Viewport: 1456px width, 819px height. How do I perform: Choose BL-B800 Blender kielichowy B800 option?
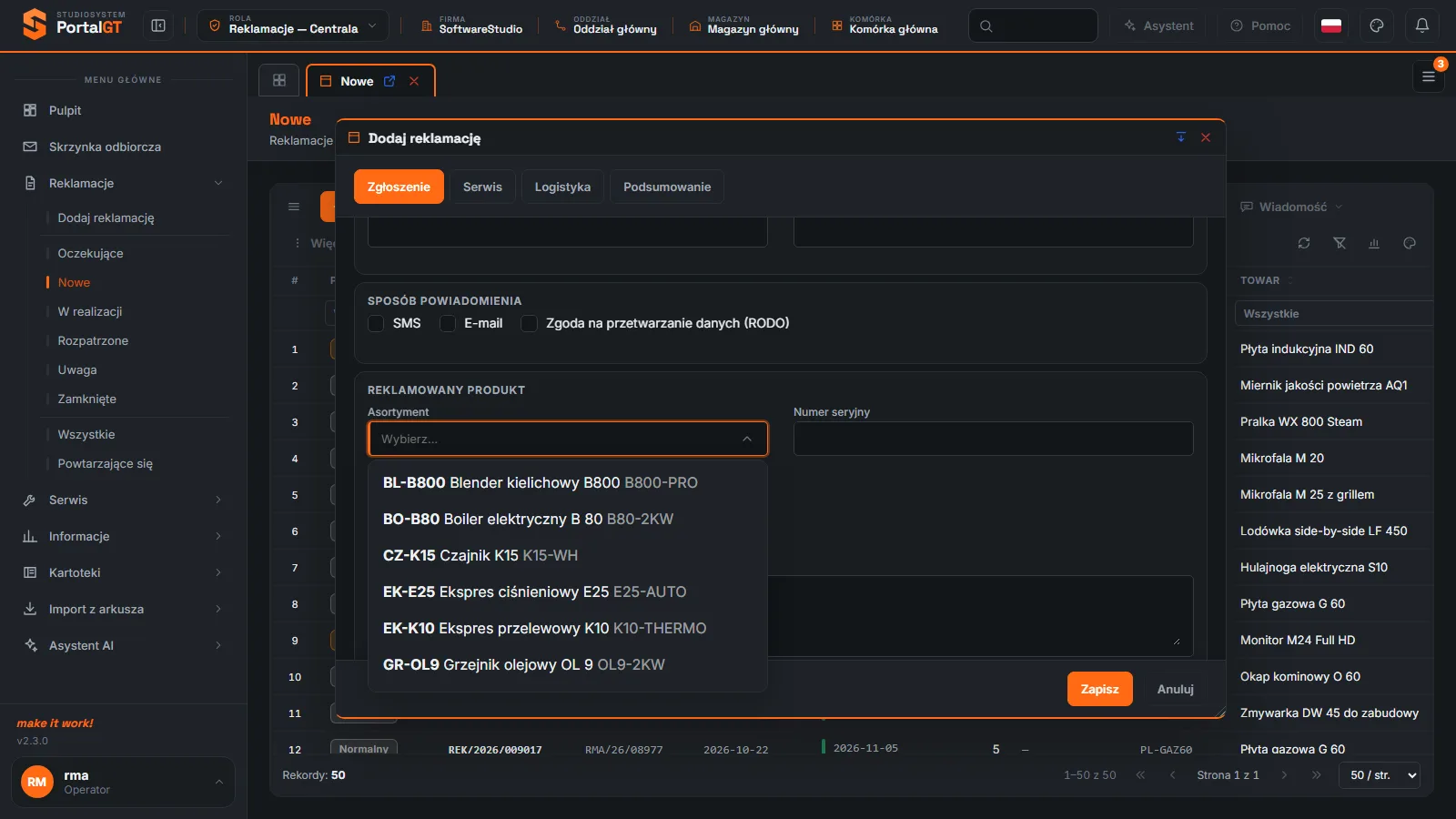[x=568, y=482]
